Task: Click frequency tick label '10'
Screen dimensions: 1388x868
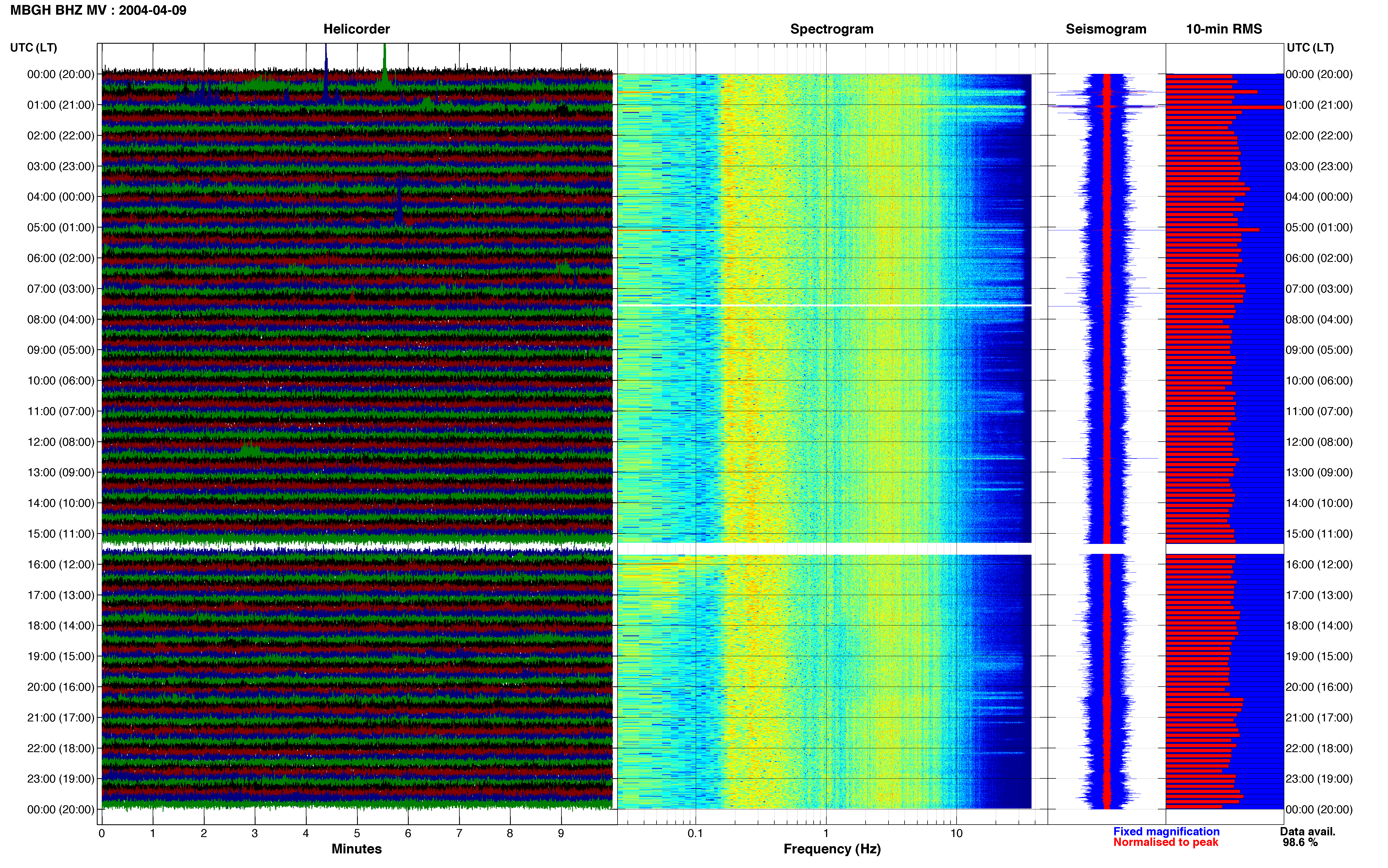Action: tap(956, 833)
